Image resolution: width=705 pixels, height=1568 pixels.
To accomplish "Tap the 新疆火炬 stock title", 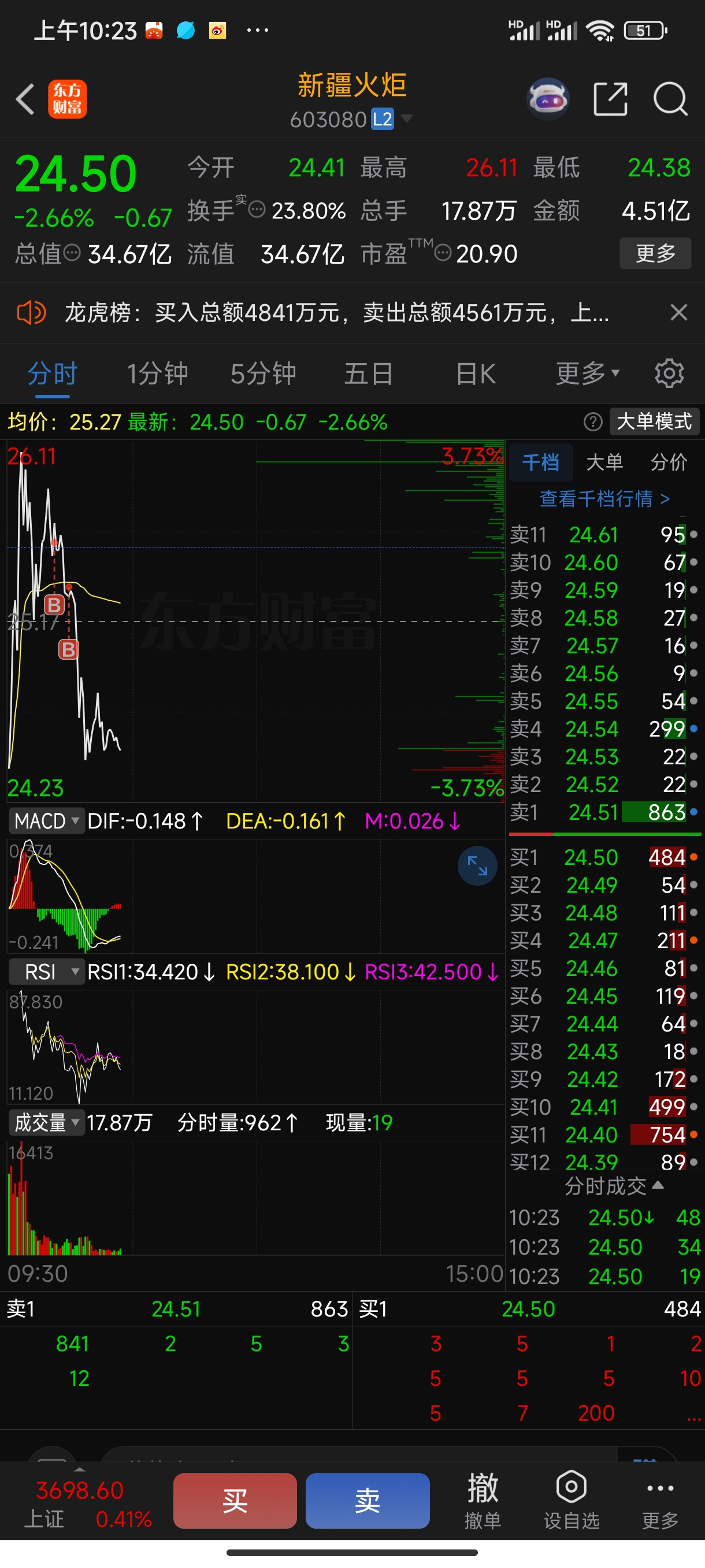I will 351,84.
